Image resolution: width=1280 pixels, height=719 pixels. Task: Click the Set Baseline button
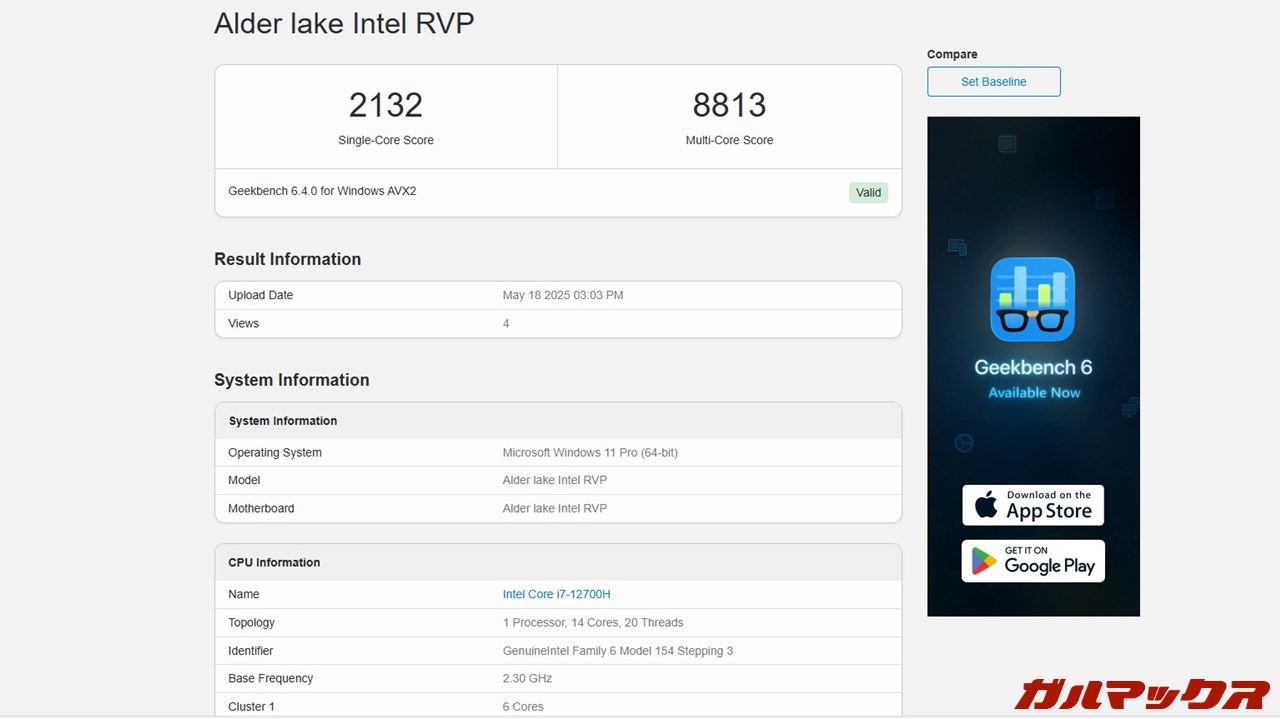[x=993, y=82]
